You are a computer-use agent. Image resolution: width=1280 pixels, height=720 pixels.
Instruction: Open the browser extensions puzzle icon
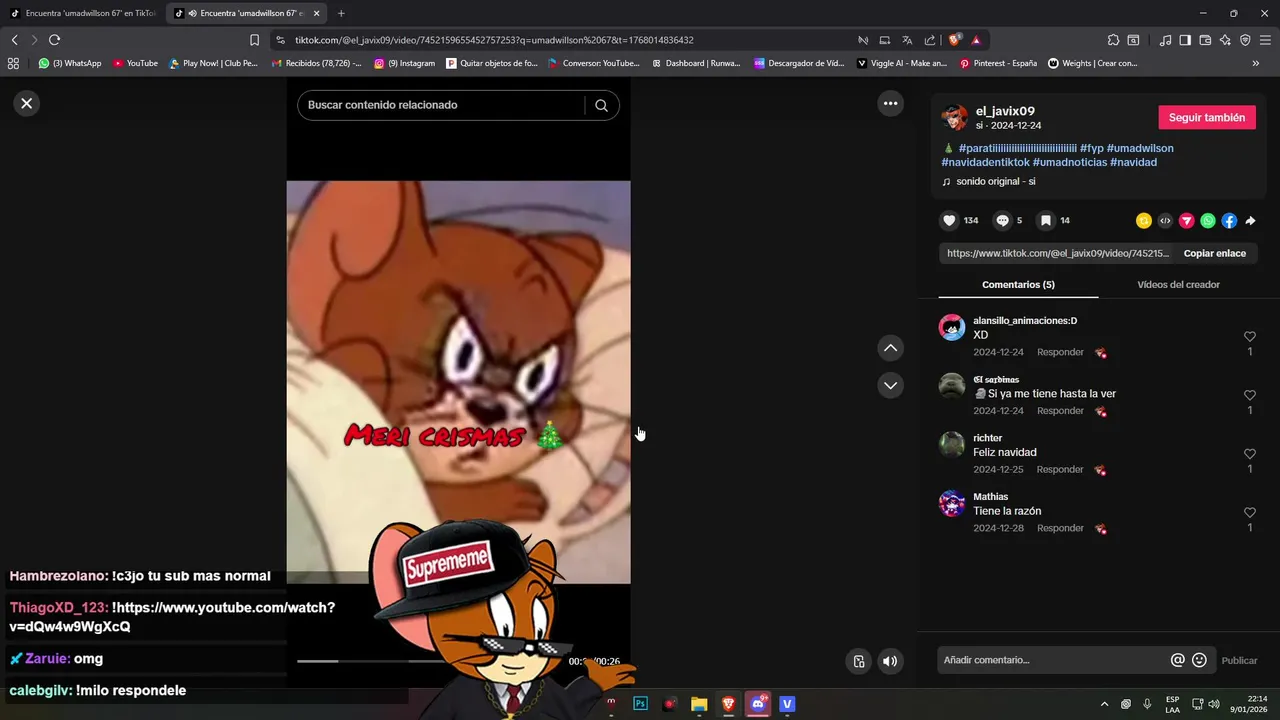click(1113, 40)
